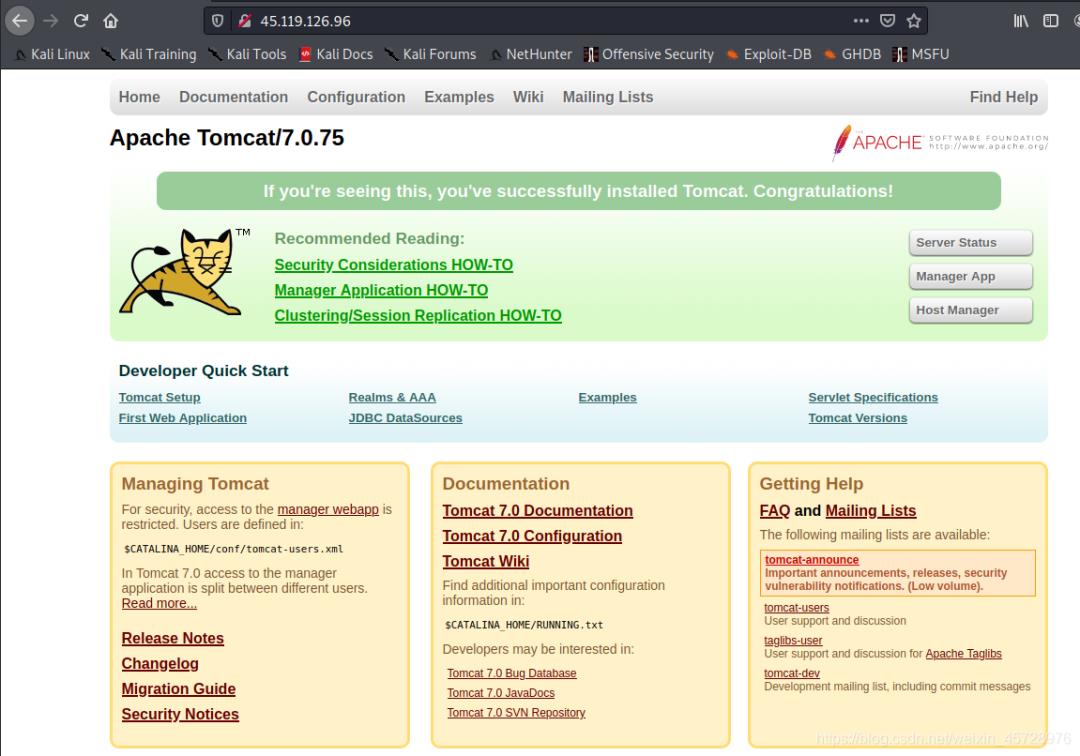Open the Tomcat 7.0 Documentation link
This screenshot has height=756, width=1080.
pyautogui.click(x=537, y=511)
